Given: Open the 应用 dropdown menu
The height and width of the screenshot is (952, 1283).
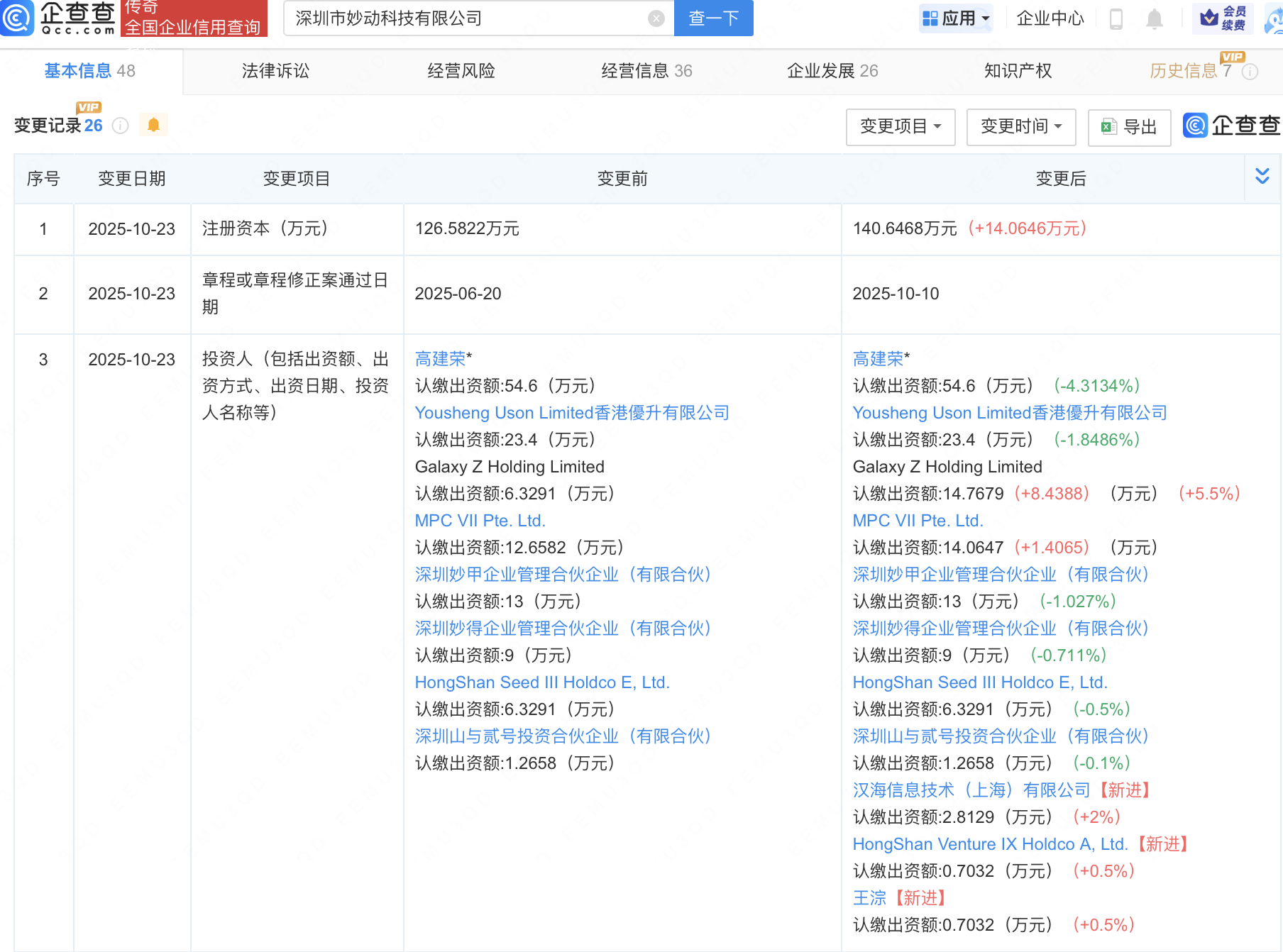Looking at the screenshot, I should coord(956,18).
